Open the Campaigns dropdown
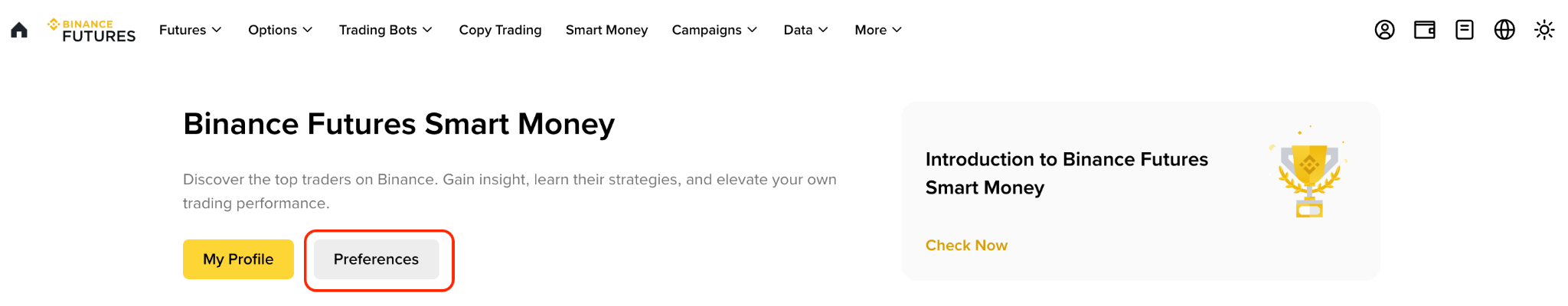Screen dimensions: 1568x306 714,30
